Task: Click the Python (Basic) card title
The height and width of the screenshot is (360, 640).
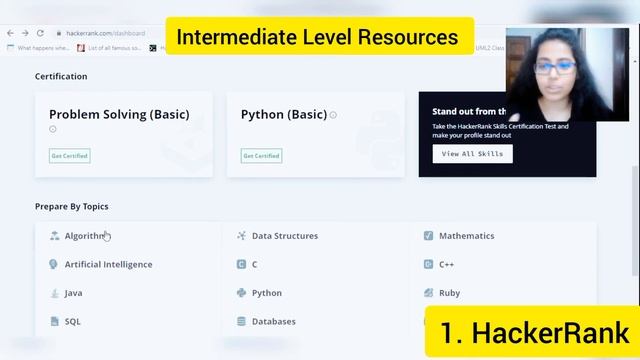Action: 284,114
